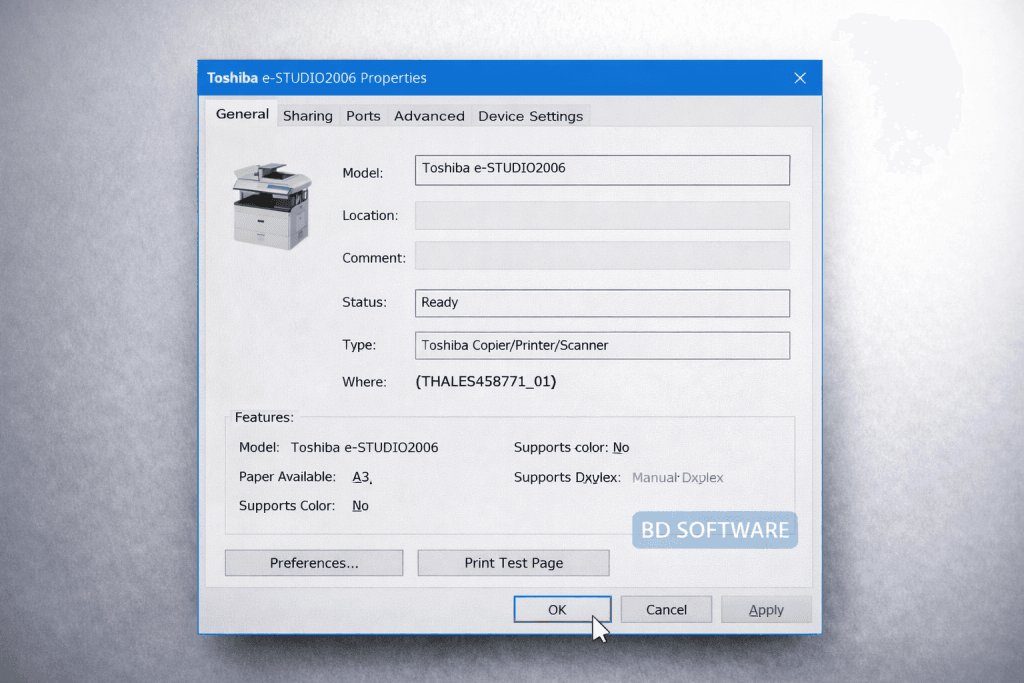Screen dimensions: 1024x683
Task: Click the Cancel button
Action: point(666,609)
